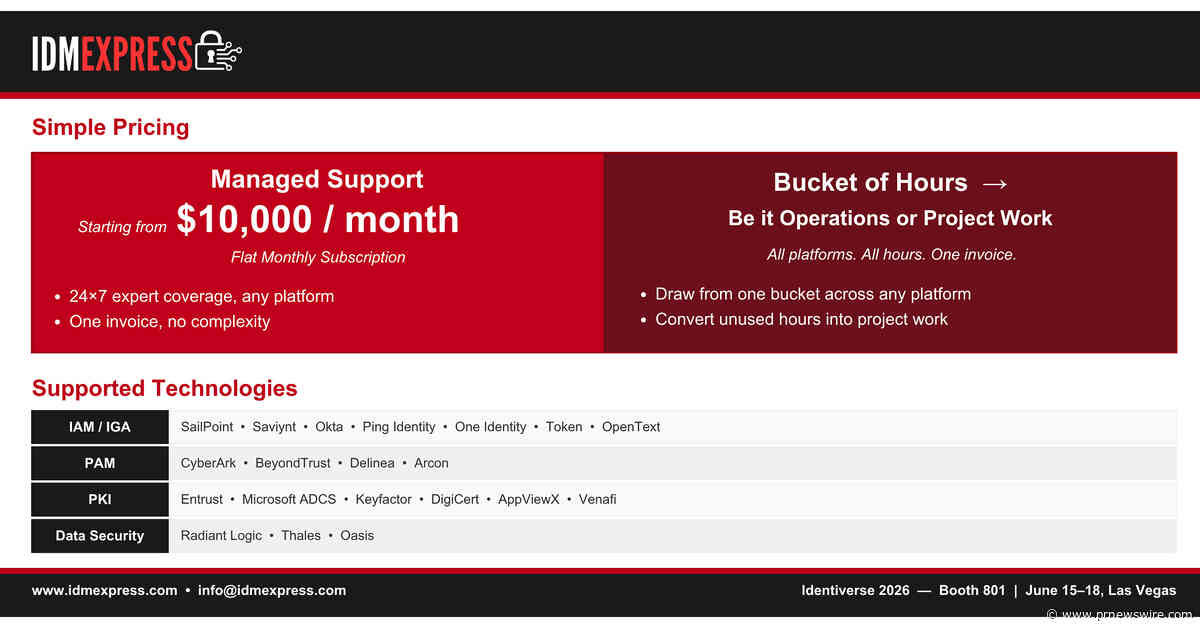
Task: Click Token in the IAM row
Action: 564,427
